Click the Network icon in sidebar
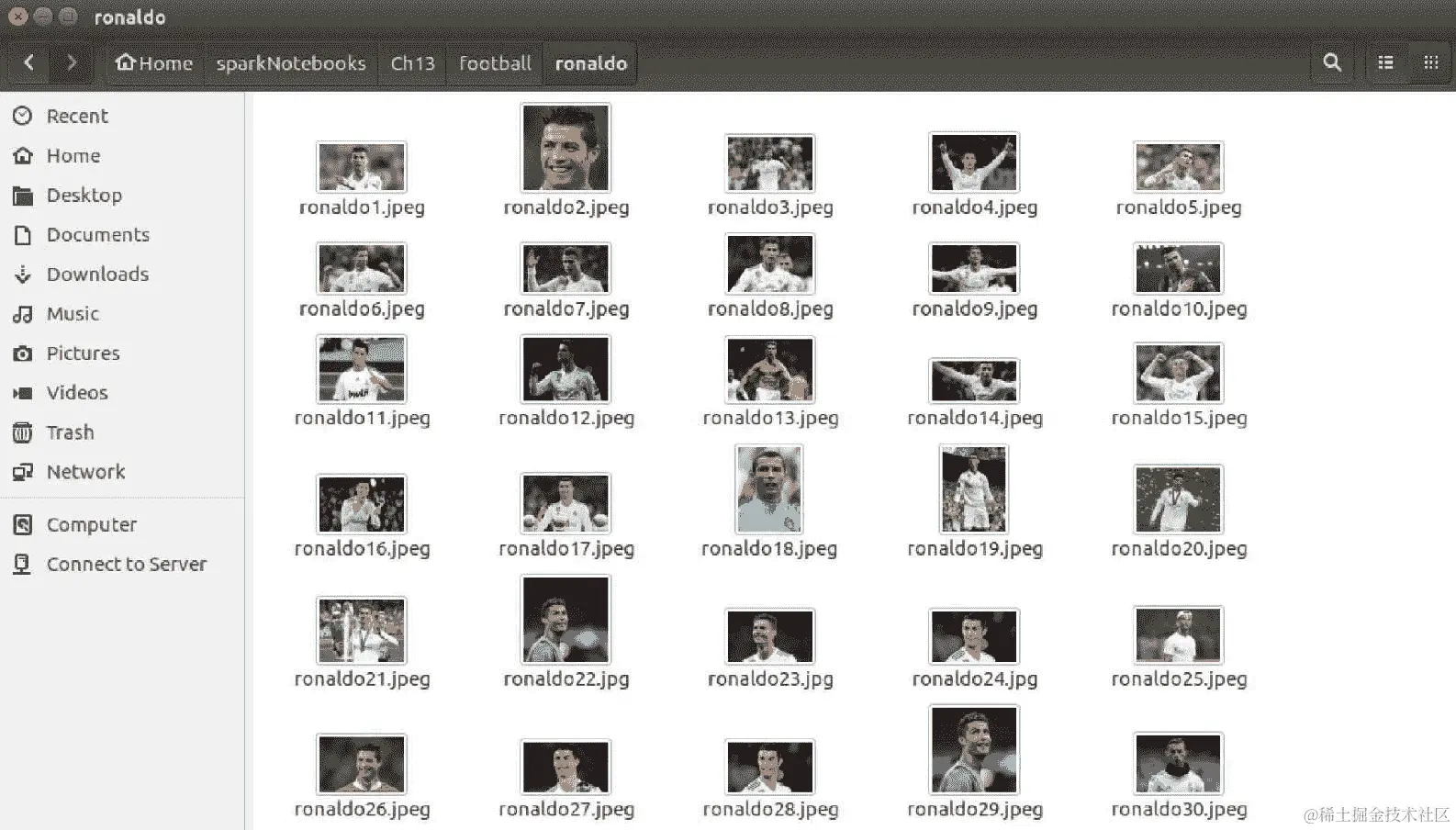This screenshot has height=830, width=1456. (23, 472)
